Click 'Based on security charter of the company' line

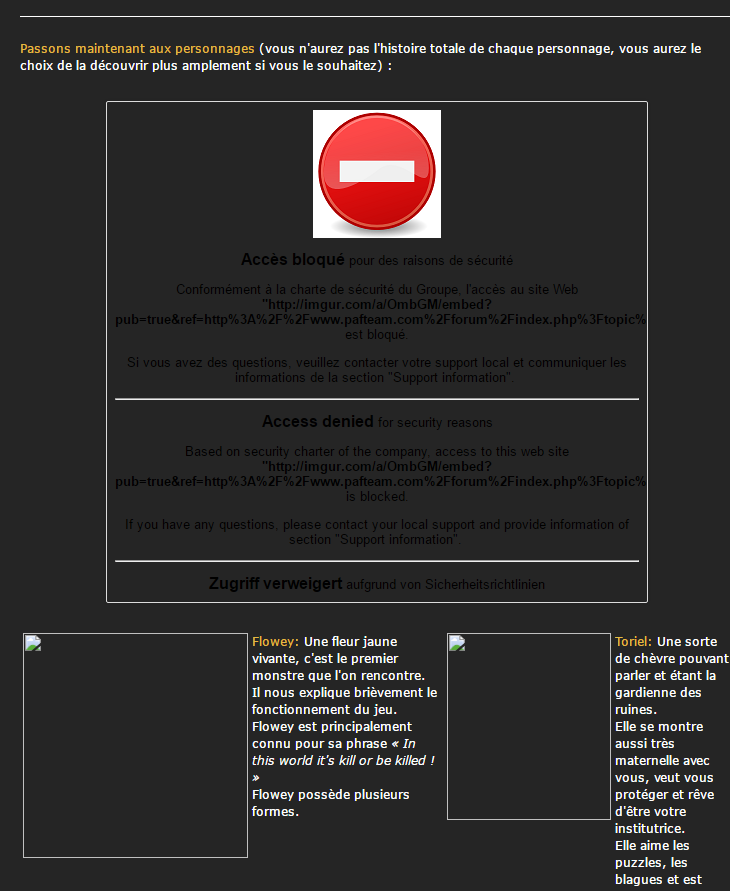377,452
